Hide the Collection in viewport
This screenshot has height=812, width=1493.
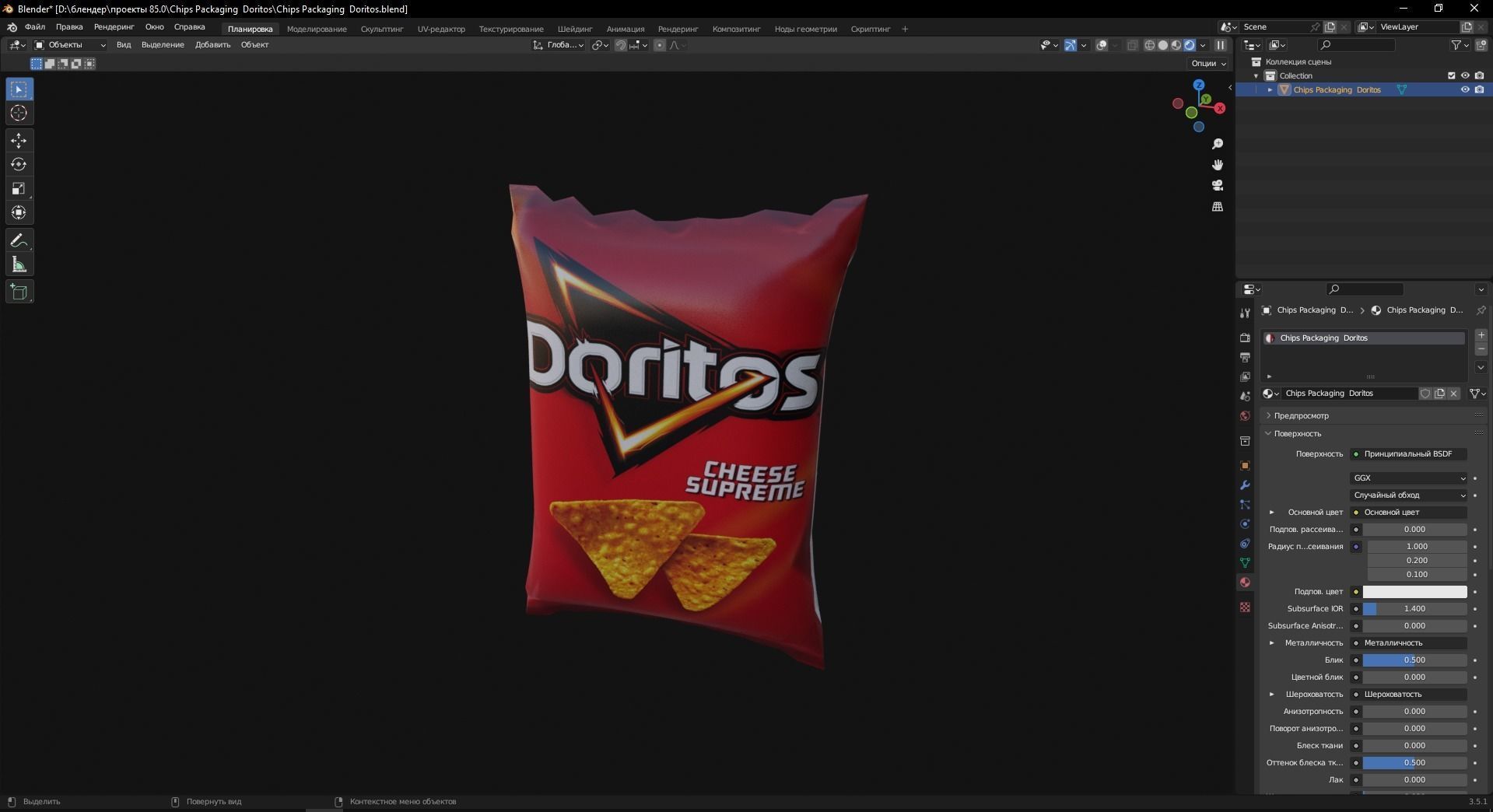tap(1465, 75)
